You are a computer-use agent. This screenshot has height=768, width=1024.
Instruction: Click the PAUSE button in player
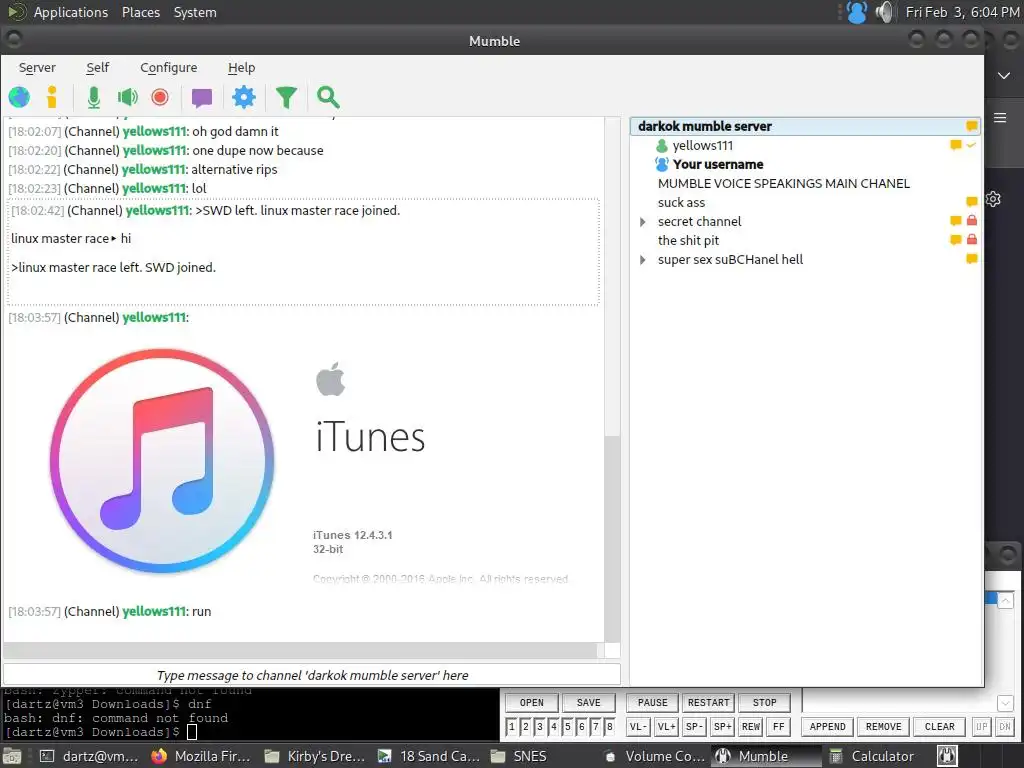tap(652, 703)
